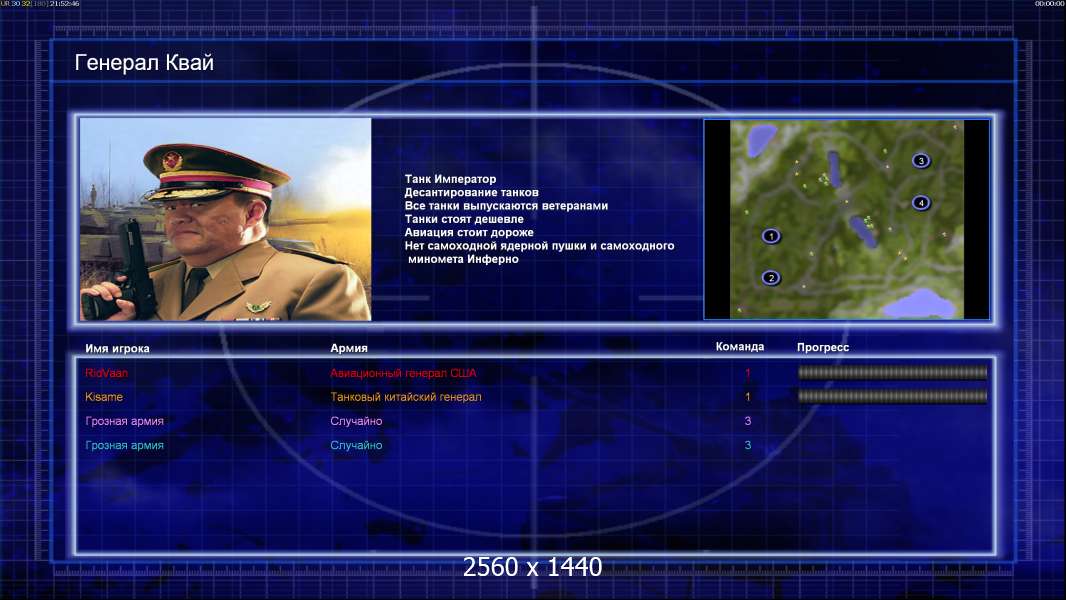Image resolution: width=1066 pixels, height=600 pixels.
Task: Click start position marker 2 on map
Action: [x=771, y=277]
